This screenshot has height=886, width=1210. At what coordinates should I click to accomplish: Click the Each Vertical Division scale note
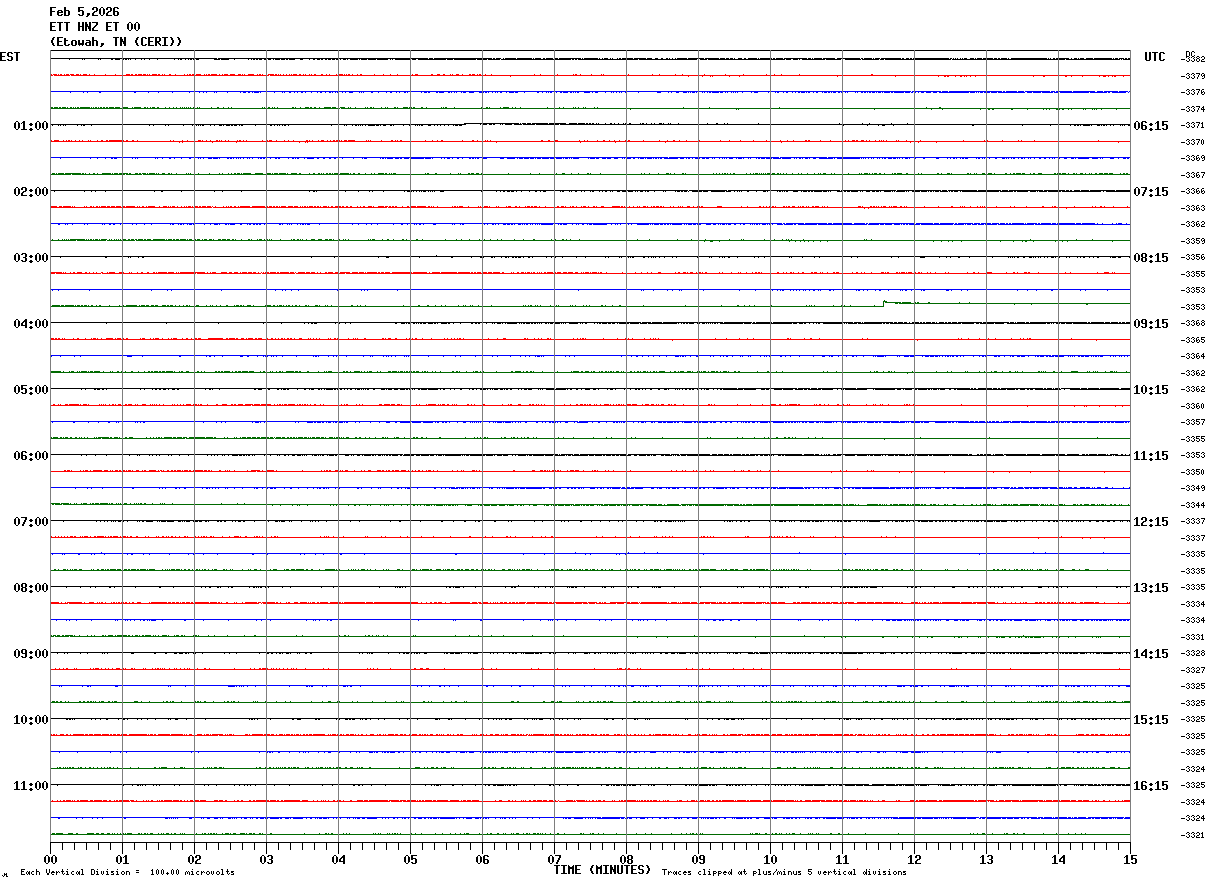127,873
